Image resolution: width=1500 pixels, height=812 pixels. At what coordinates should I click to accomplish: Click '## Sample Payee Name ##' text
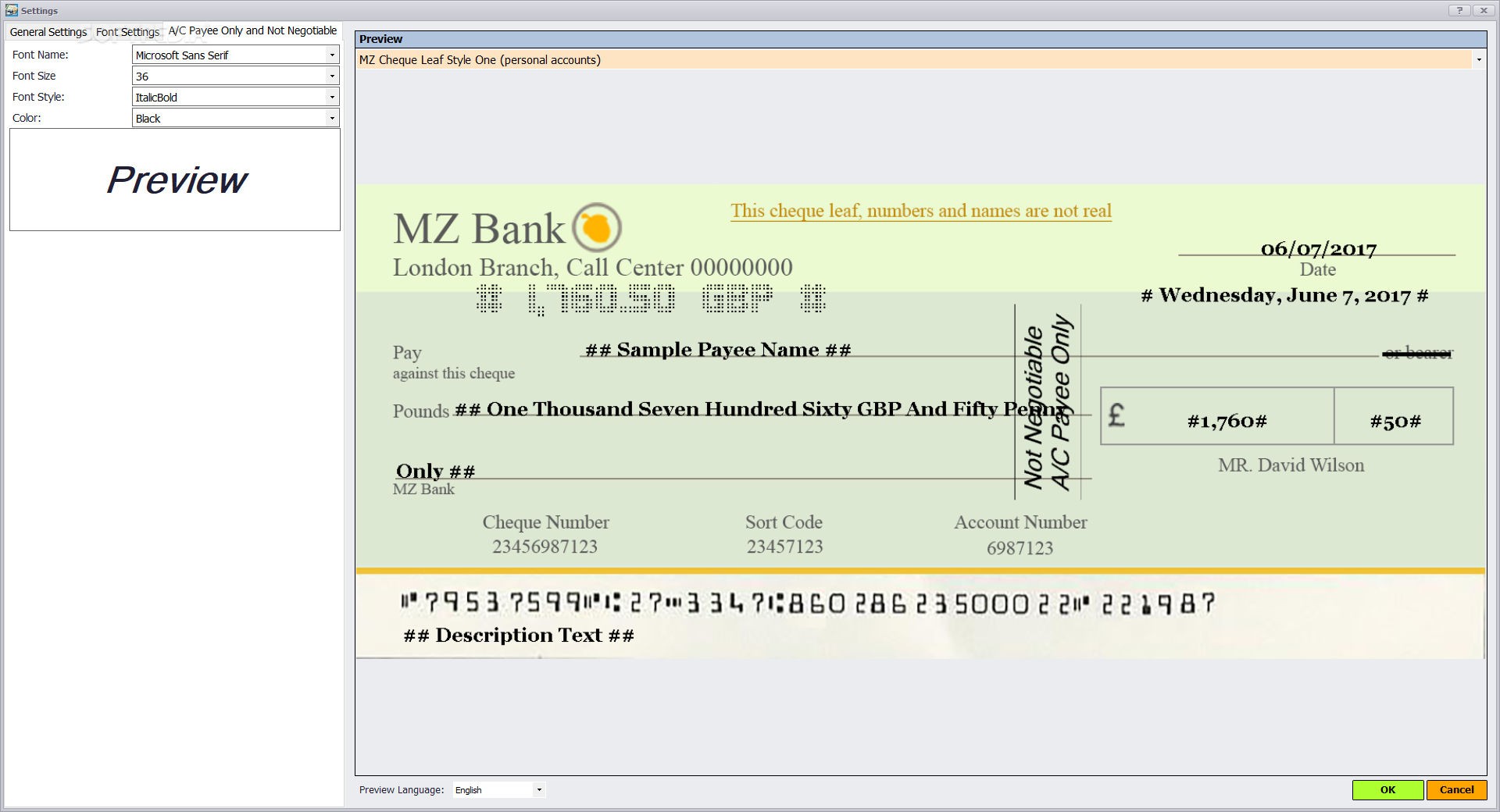718,349
